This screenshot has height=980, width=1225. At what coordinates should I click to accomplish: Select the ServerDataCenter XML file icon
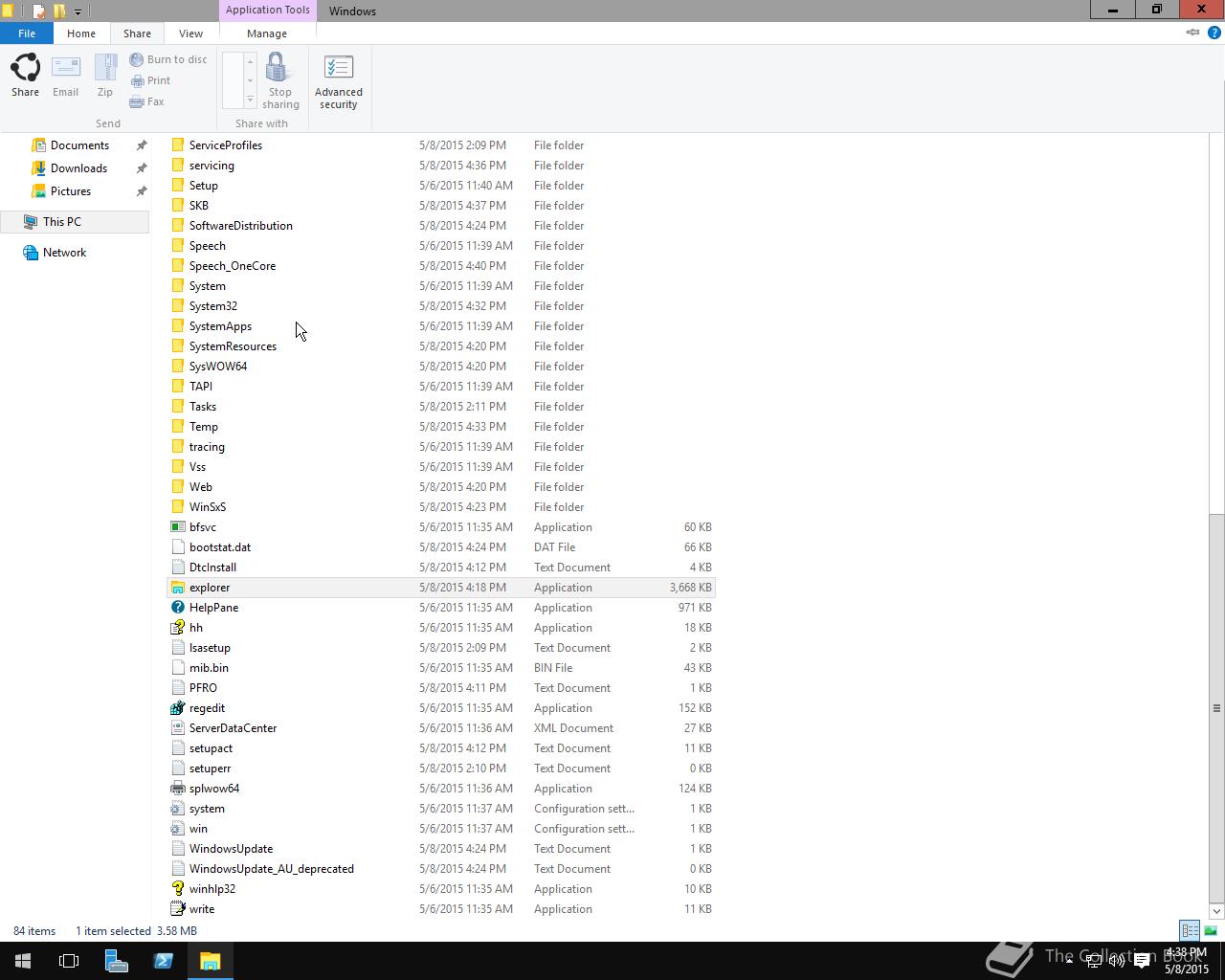coord(177,728)
